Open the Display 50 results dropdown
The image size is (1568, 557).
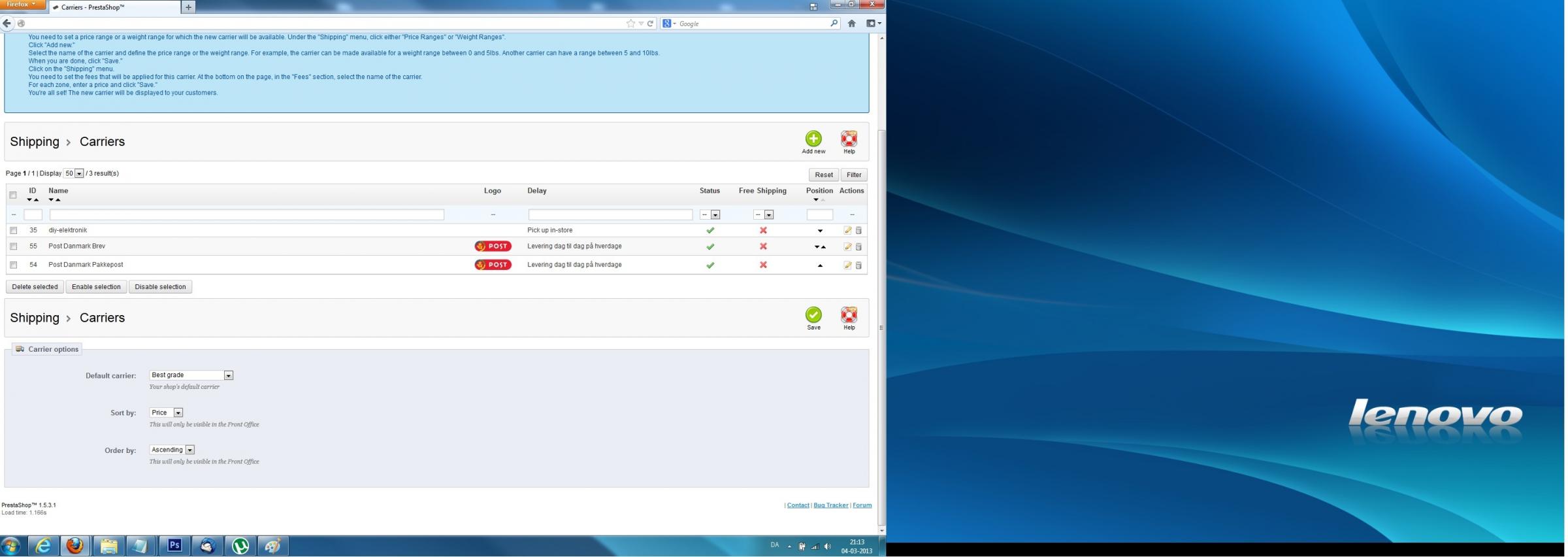(x=74, y=173)
